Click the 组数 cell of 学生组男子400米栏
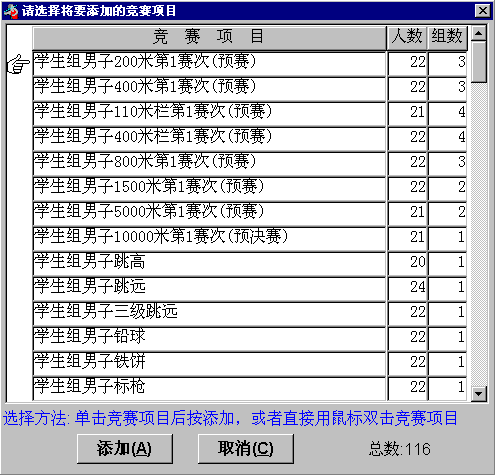The height and width of the screenshot is (475, 495). (x=447, y=139)
